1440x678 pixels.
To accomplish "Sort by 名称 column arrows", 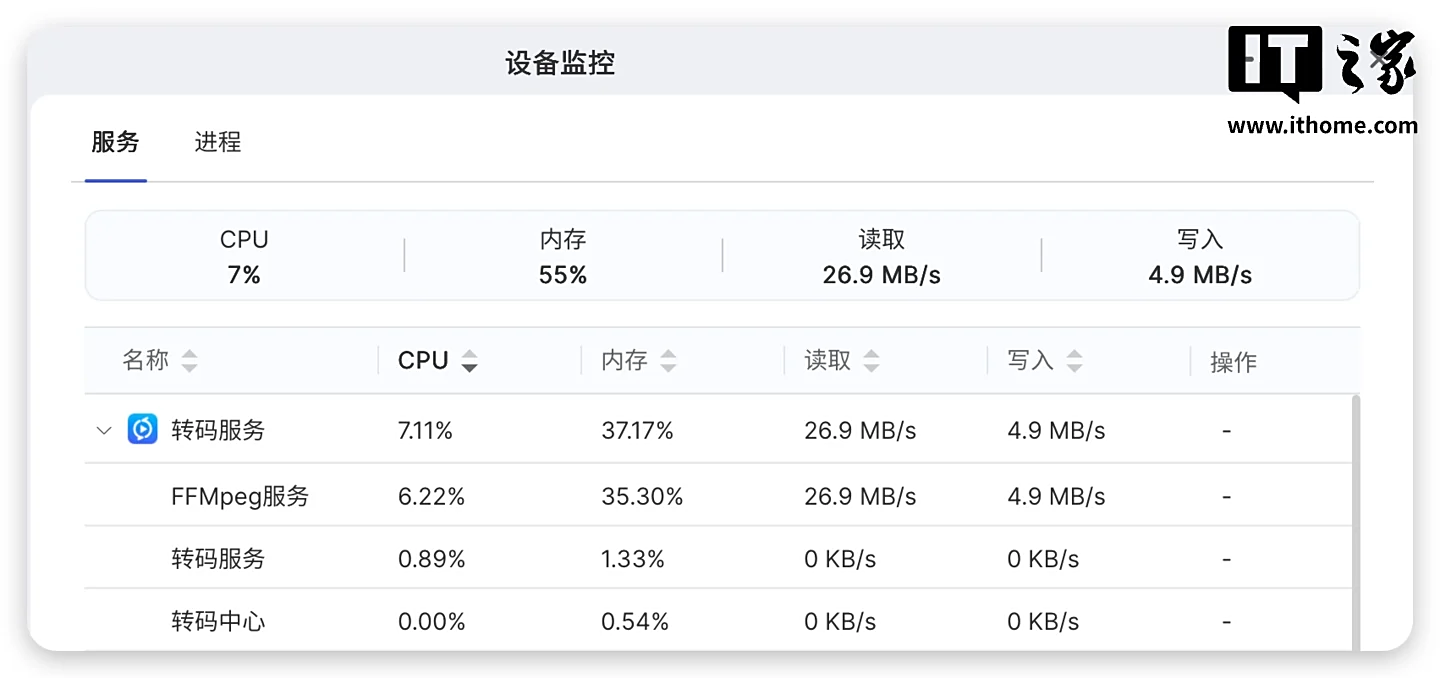I will tap(189, 361).
